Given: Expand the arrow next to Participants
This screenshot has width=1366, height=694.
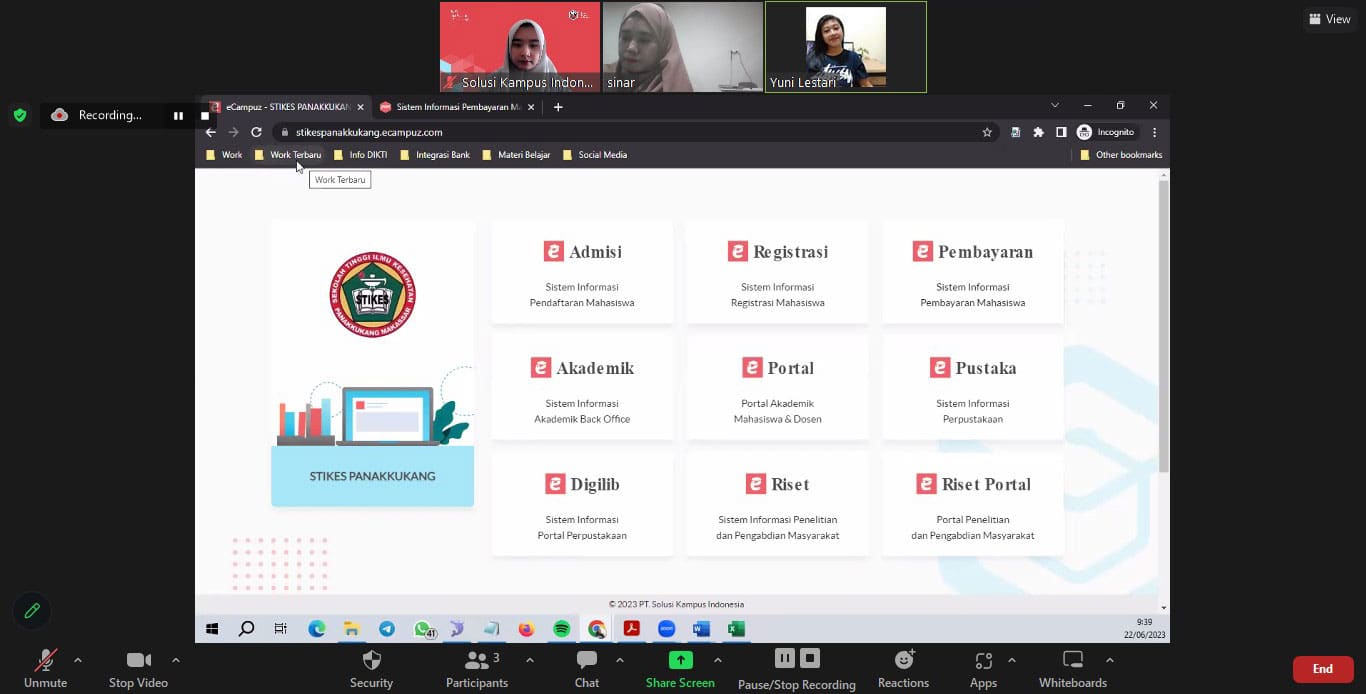Looking at the screenshot, I should click(x=529, y=660).
